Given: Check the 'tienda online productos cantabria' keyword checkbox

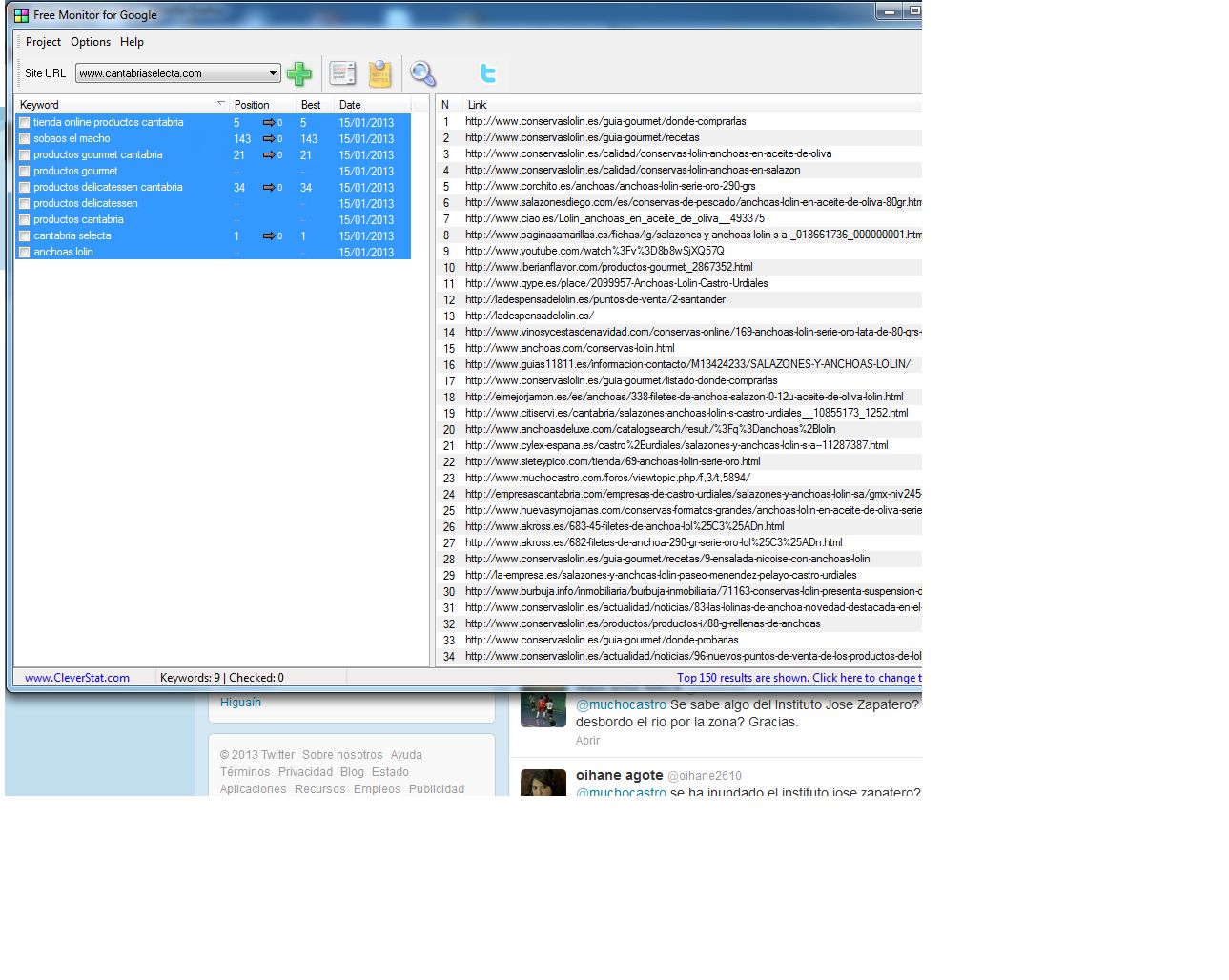Looking at the screenshot, I should click(25, 122).
